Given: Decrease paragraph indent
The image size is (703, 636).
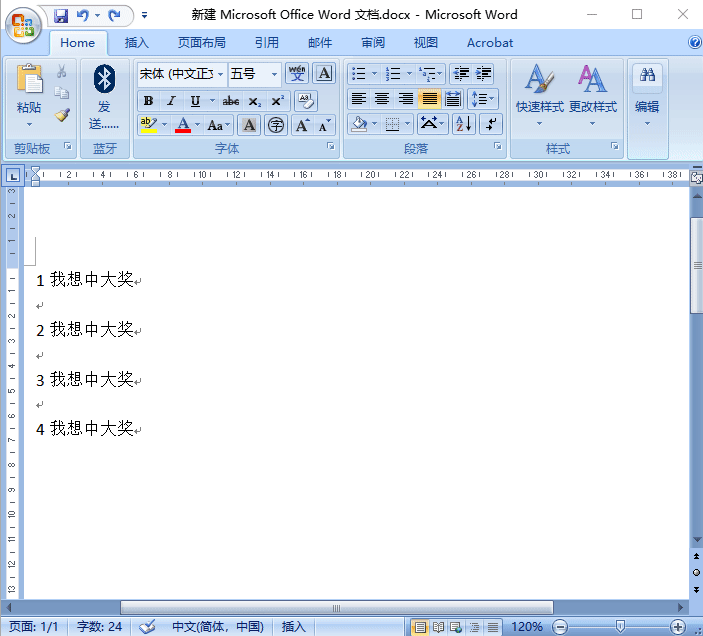Looking at the screenshot, I should point(461,73).
